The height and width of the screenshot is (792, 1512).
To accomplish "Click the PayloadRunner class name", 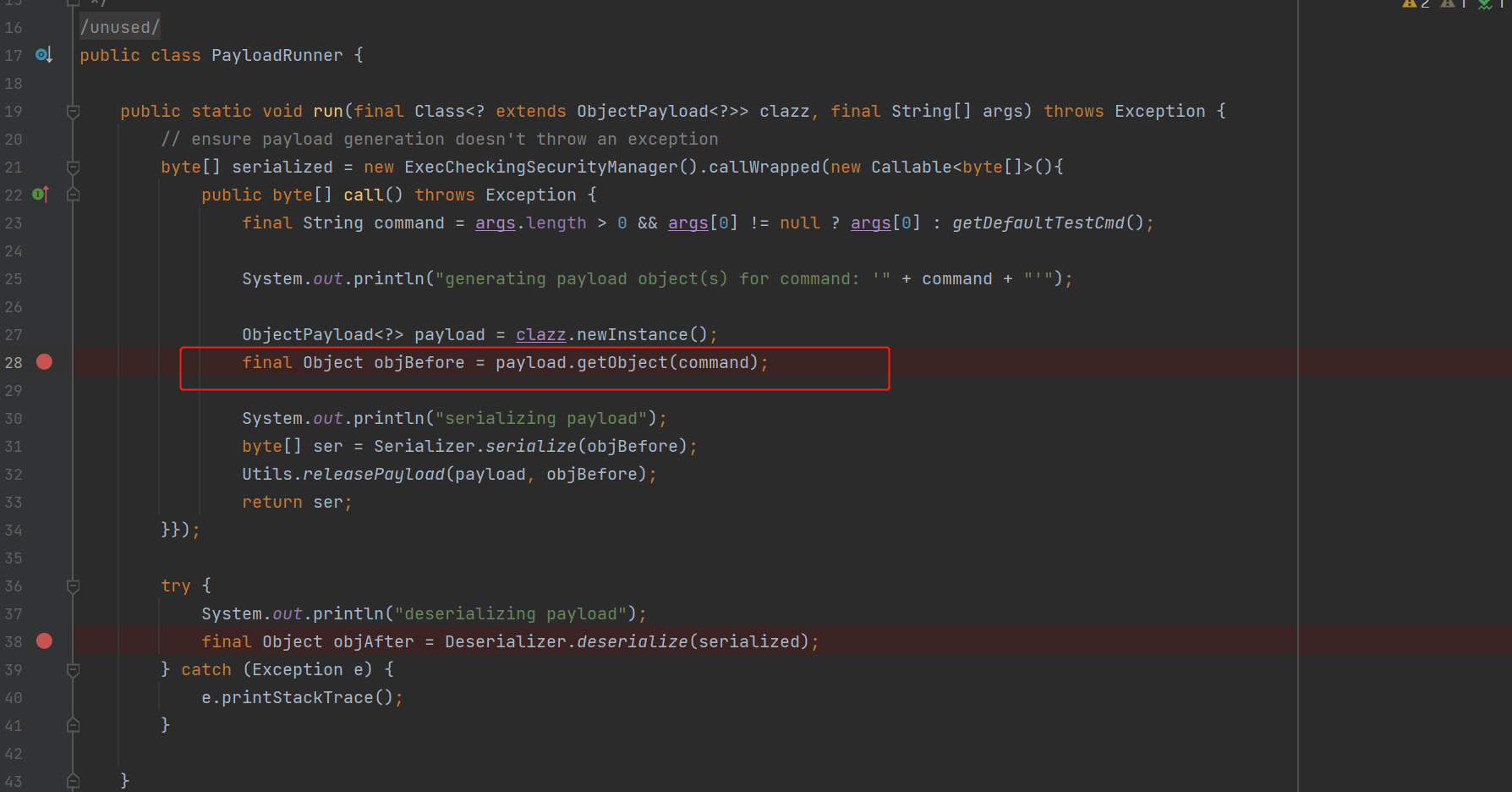I will coord(277,55).
